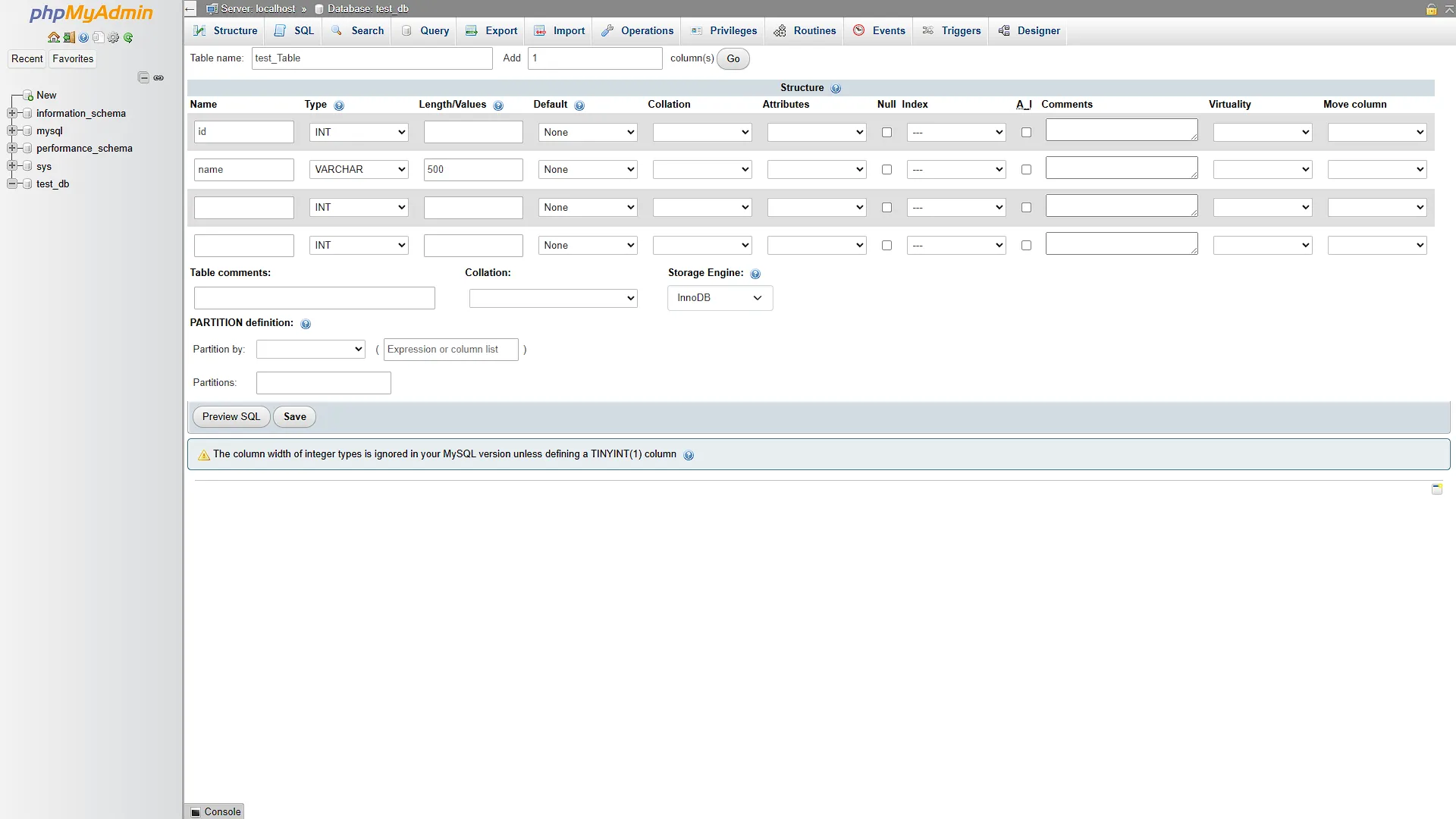Click the Table name input field
The height and width of the screenshot is (819, 1456).
(x=372, y=58)
